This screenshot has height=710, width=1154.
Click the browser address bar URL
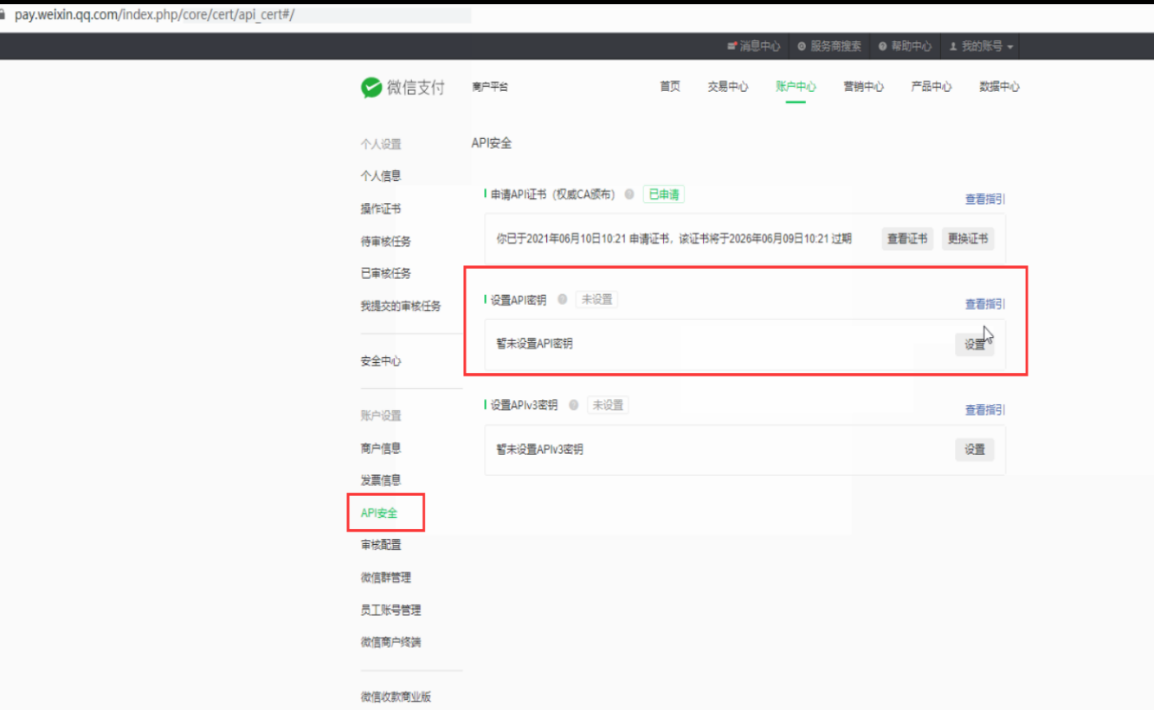point(155,15)
